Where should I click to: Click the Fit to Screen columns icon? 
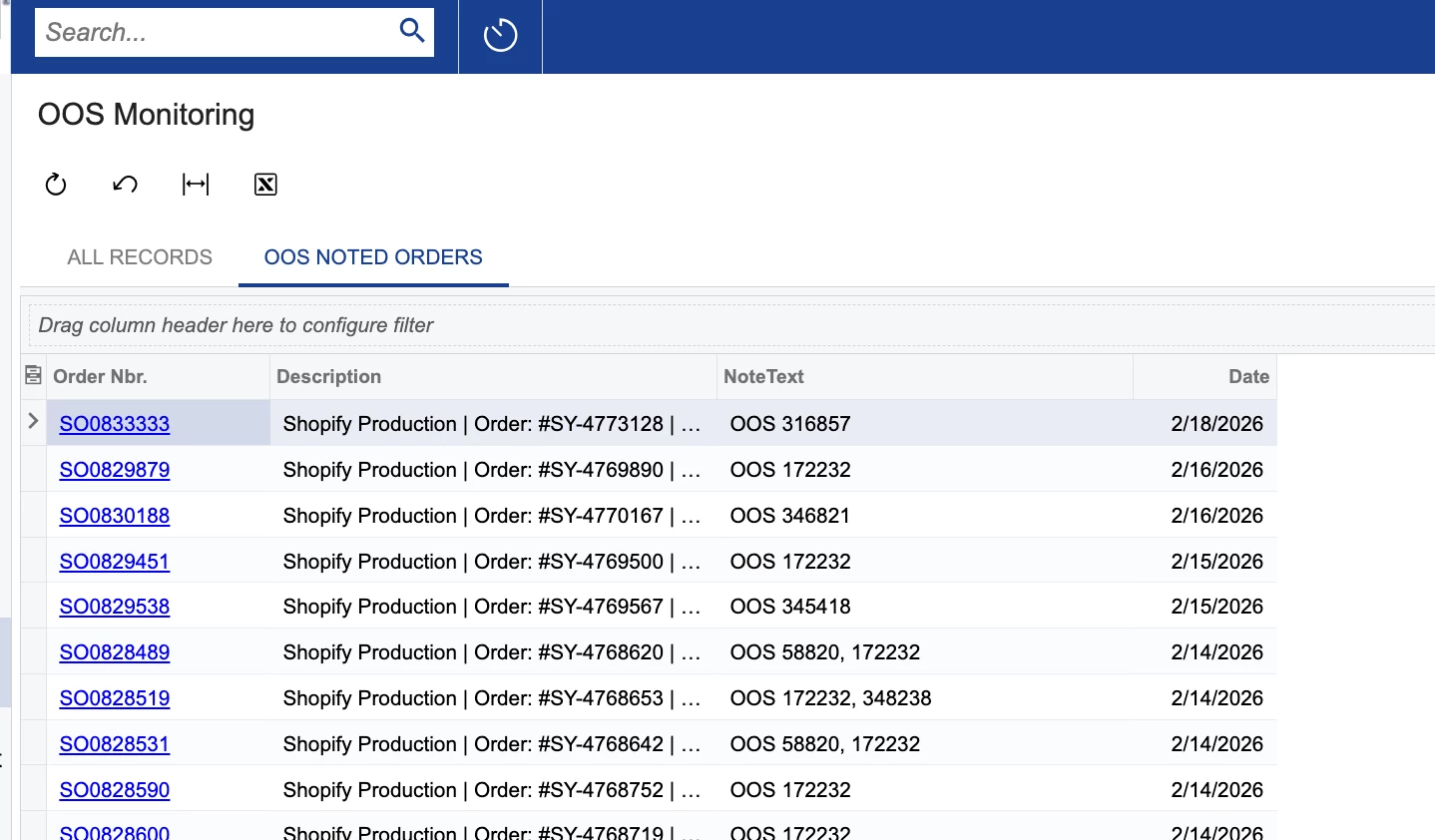coord(196,184)
